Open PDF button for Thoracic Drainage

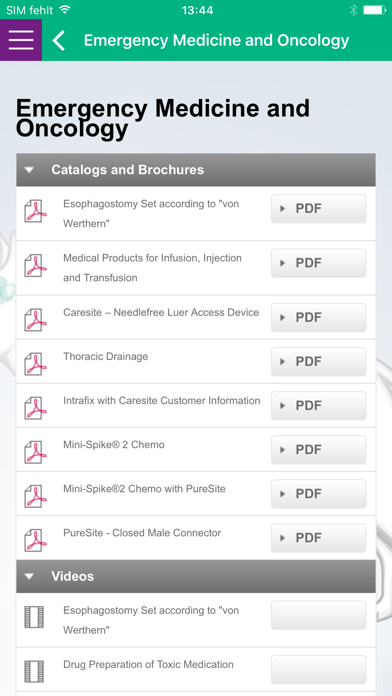(x=318, y=362)
